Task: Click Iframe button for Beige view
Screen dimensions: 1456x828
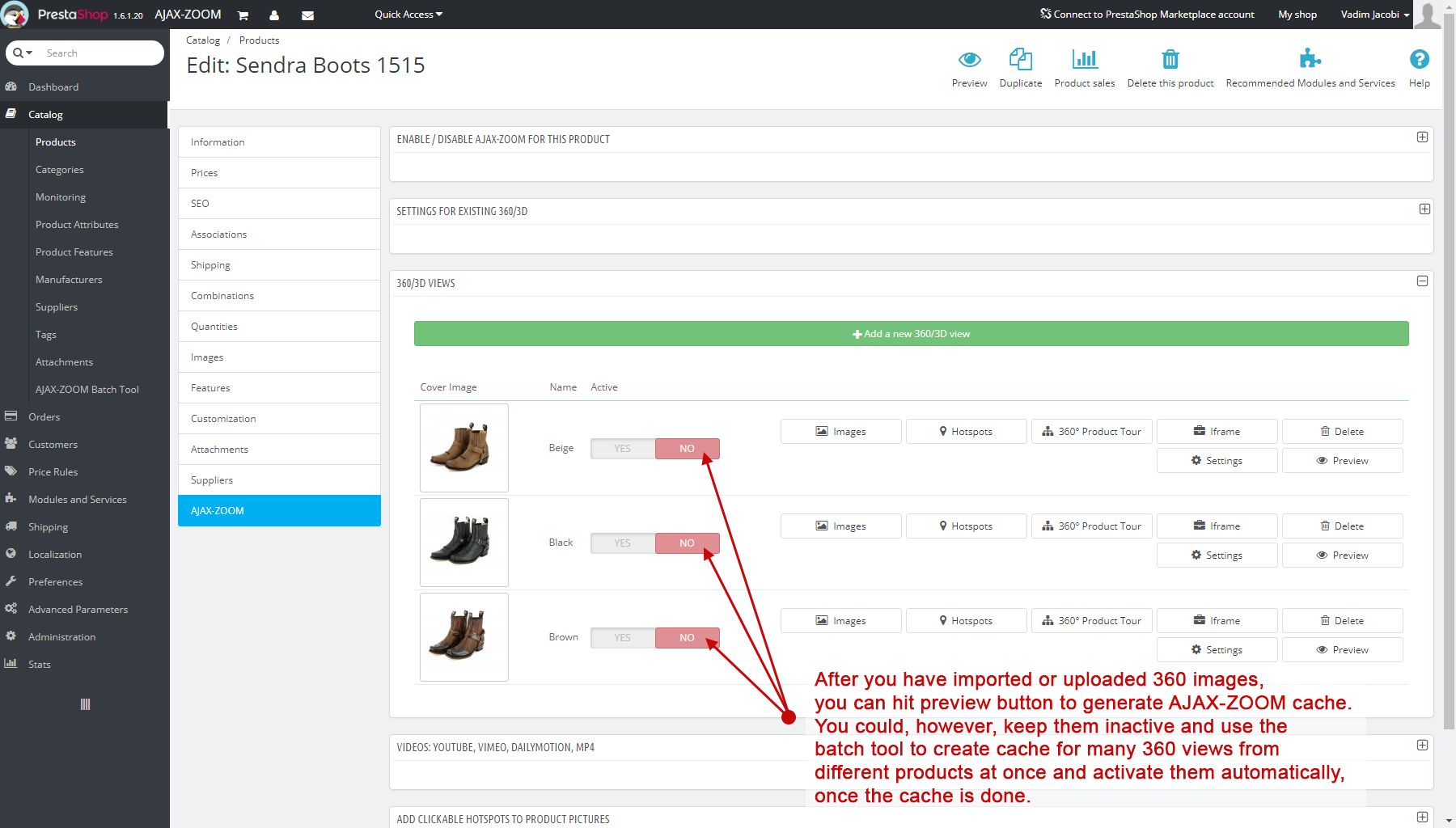Action: (x=1217, y=432)
